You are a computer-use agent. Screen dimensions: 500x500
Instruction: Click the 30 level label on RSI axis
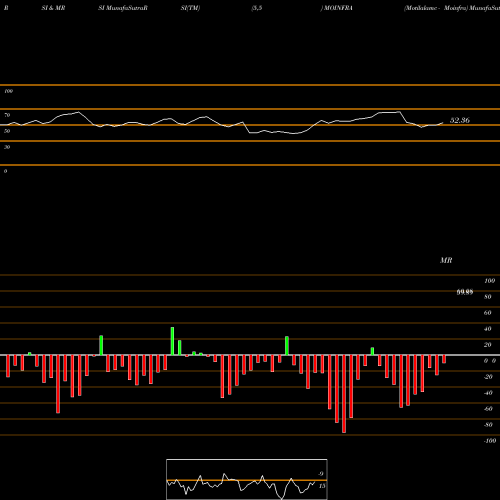7,147
